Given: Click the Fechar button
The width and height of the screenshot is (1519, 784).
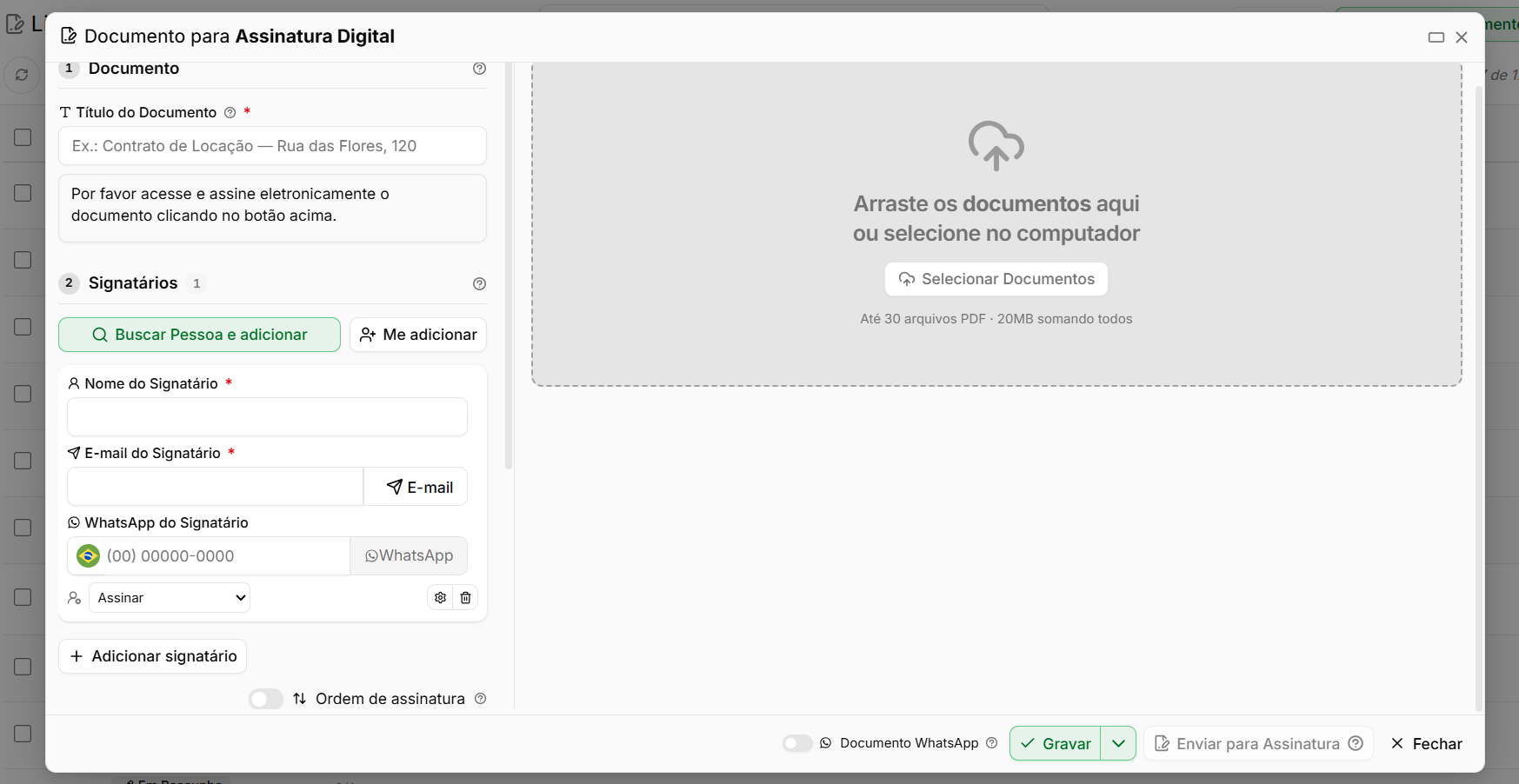Looking at the screenshot, I should pyautogui.click(x=1426, y=743).
